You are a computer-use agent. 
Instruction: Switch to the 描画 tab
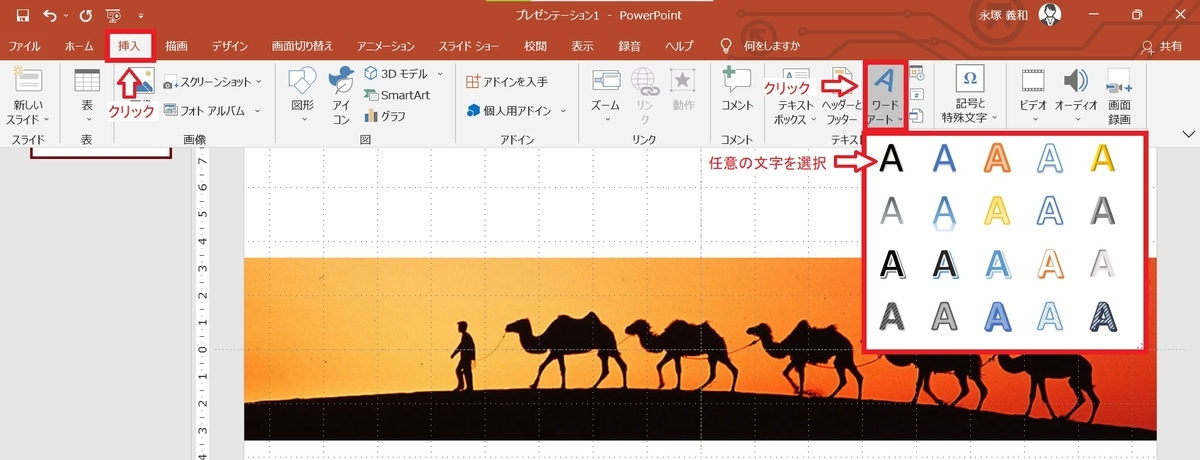tap(177, 46)
